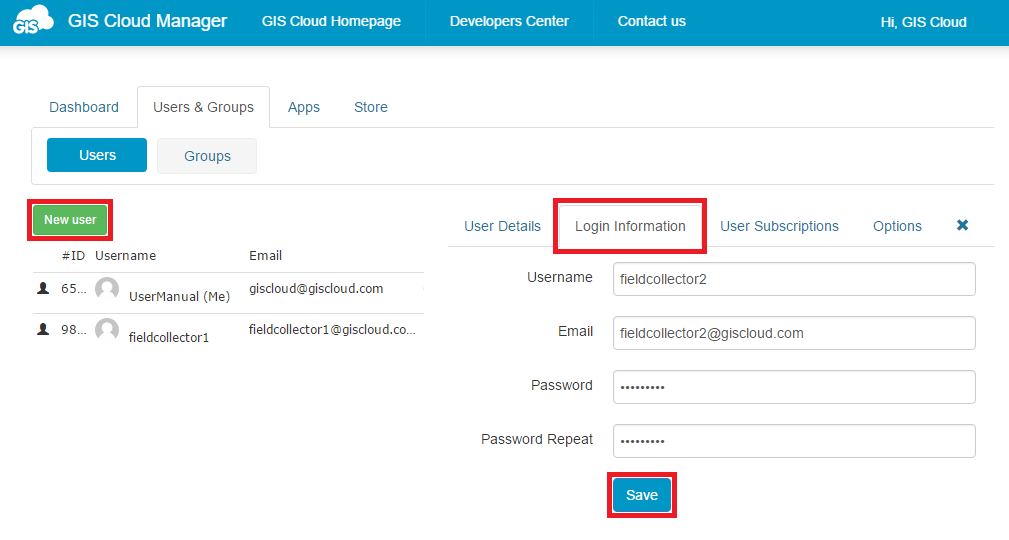Open the Contact us link
Screen dimensions: 1009x540
[x=652, y=21]
